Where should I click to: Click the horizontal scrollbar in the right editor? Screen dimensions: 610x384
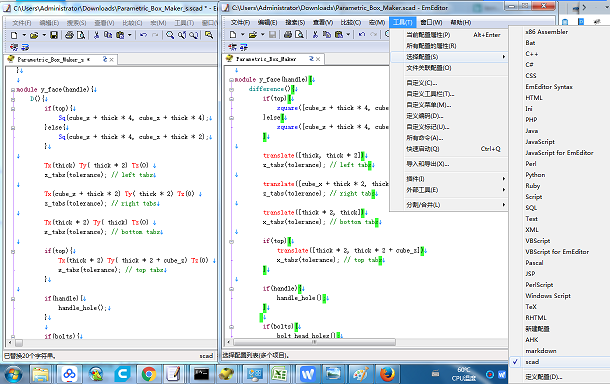pyautogui.click(x=314, y=342)
